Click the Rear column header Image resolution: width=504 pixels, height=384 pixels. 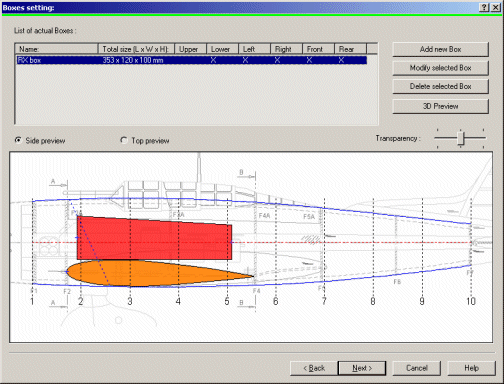click(x=350, y=49)
